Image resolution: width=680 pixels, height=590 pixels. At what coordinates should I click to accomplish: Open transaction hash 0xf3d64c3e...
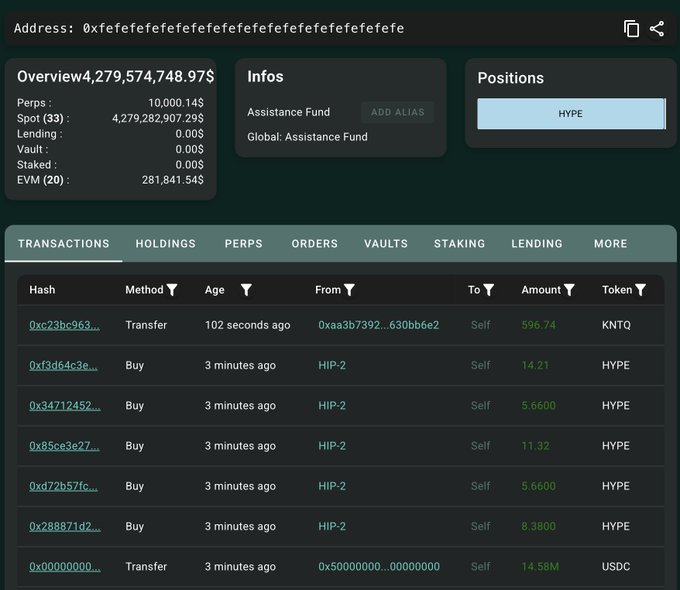tap(63, 365)
